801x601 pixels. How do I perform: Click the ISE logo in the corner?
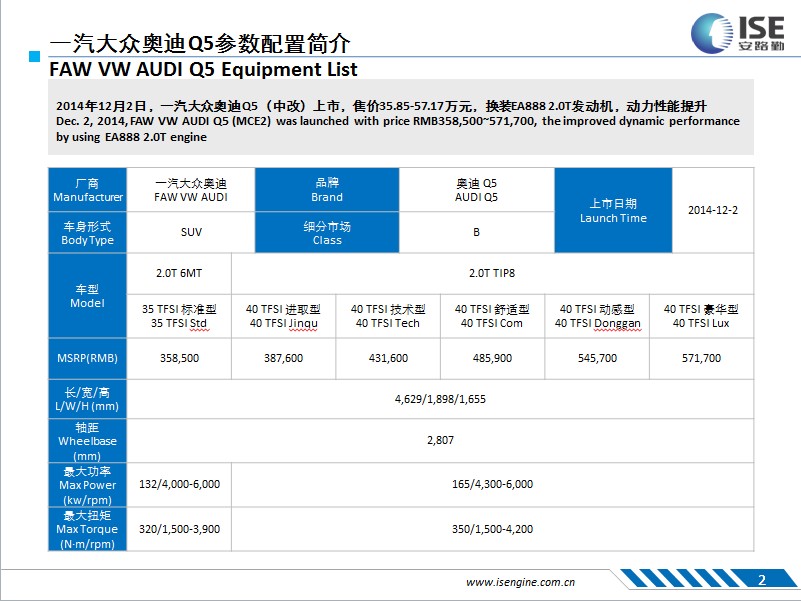(x=737, y=33)
